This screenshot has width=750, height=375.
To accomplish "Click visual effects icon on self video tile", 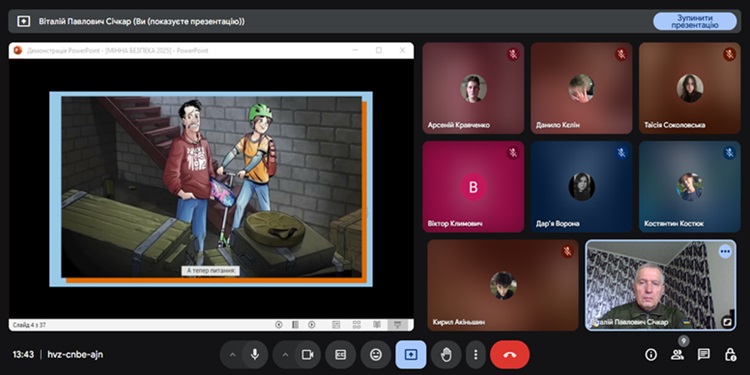I will coord(727,323).
